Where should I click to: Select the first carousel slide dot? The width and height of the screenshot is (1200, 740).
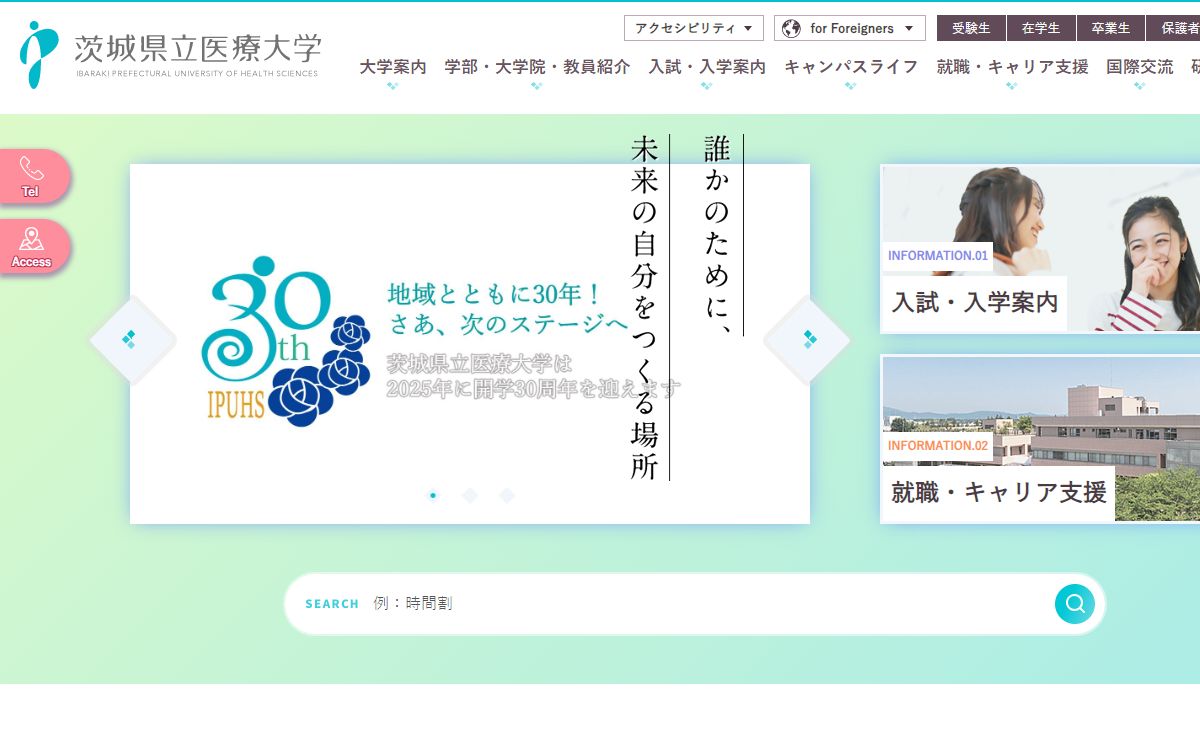click(433, 495)
